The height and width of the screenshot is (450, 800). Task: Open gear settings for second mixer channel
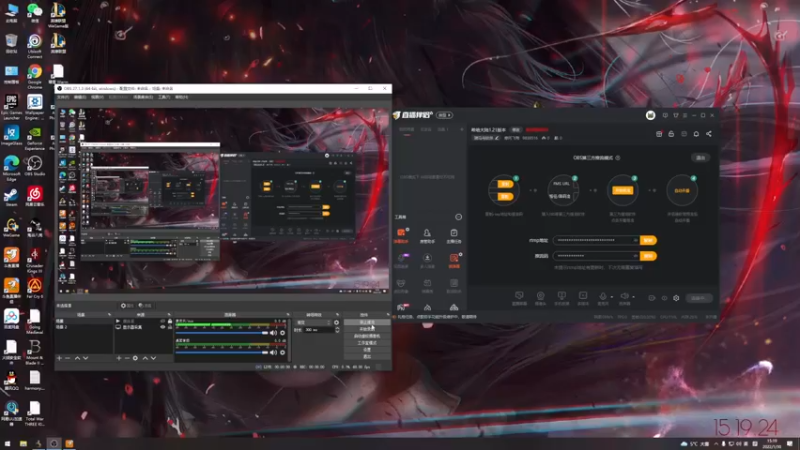[x=283, y=352]
